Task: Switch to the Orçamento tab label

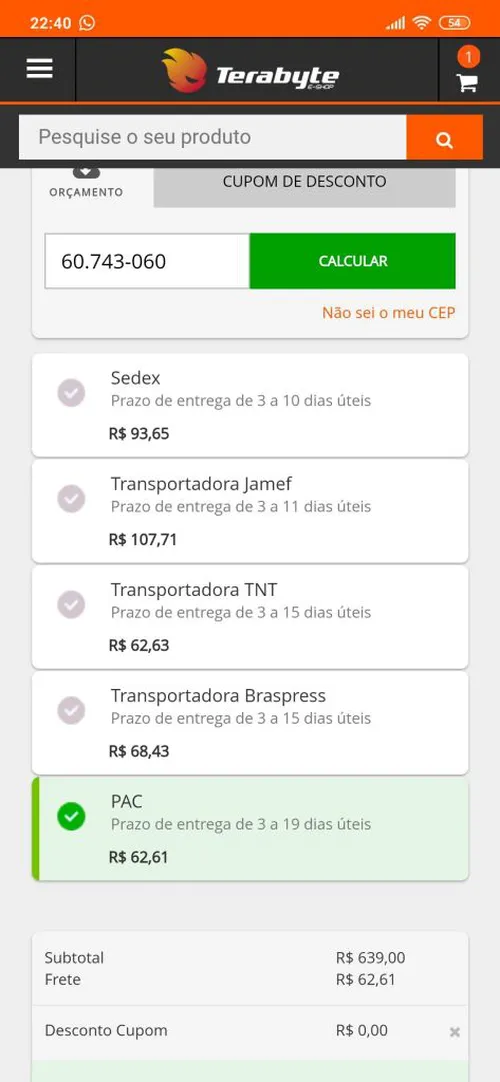Action: (x=86, y=193)
